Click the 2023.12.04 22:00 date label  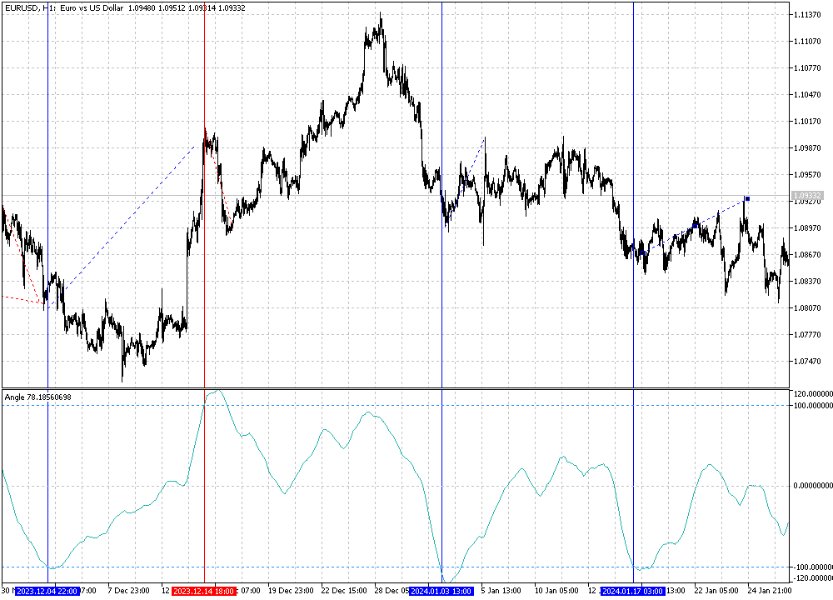point(47,591)
